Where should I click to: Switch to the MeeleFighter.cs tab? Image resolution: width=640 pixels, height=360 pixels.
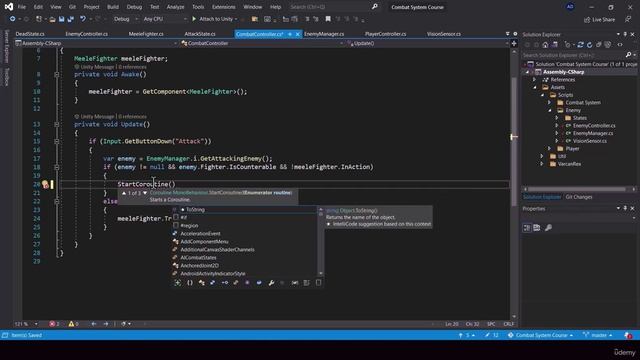tap(146, 34)
